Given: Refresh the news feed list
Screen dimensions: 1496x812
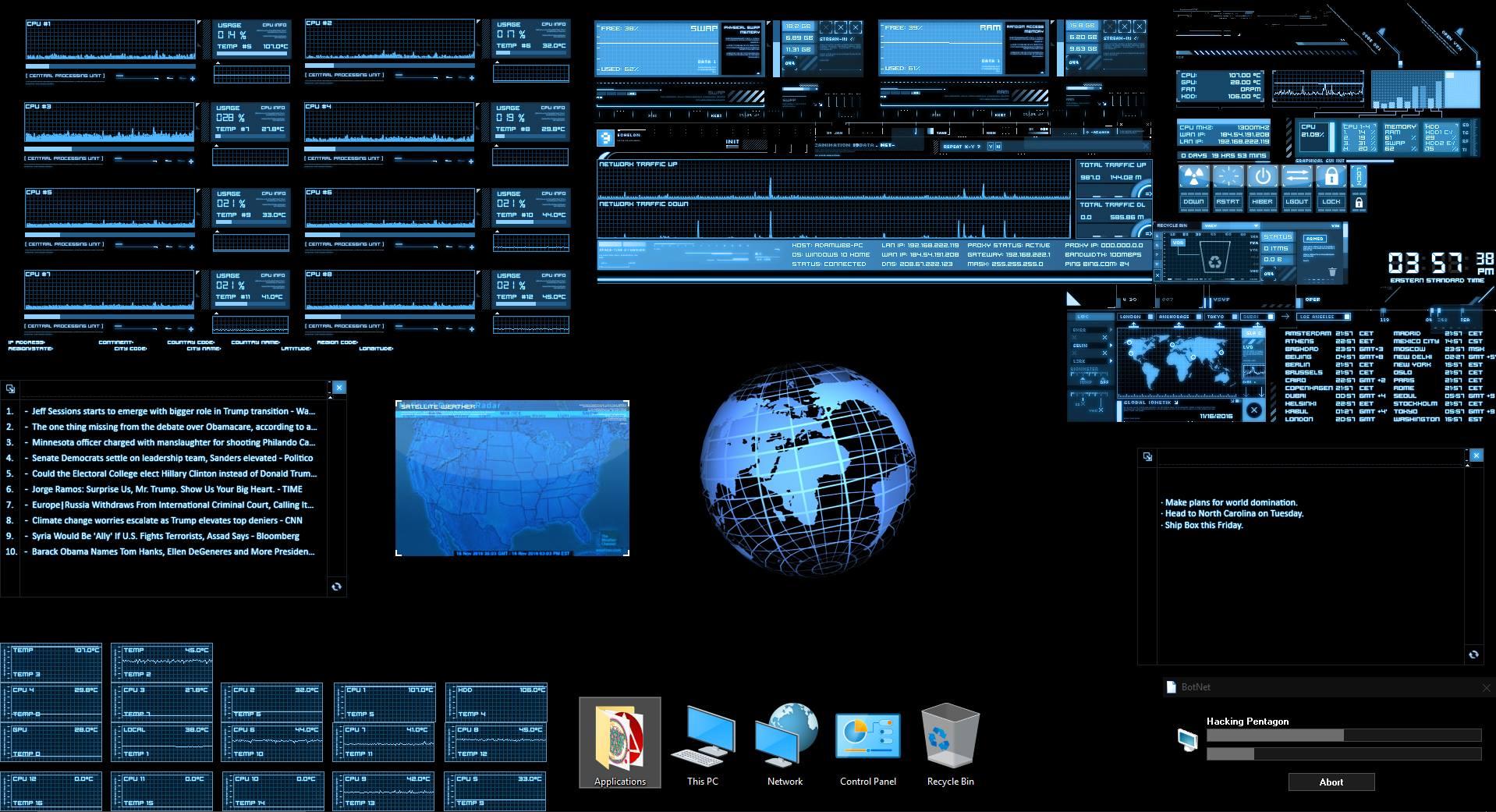Looking at the screenshot, I should pos(336,587).
